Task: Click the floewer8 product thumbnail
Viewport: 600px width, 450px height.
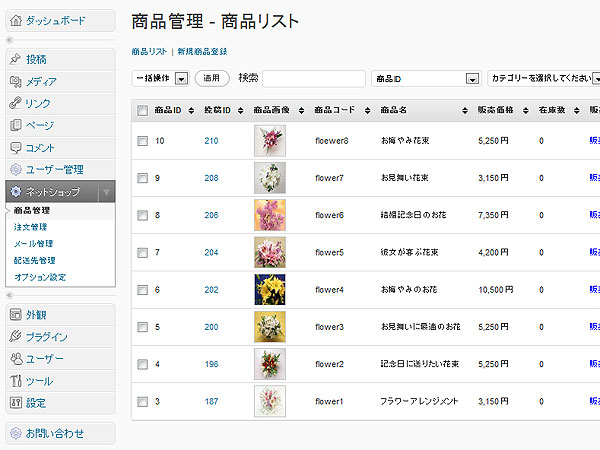Action: [x=270, y=140]
